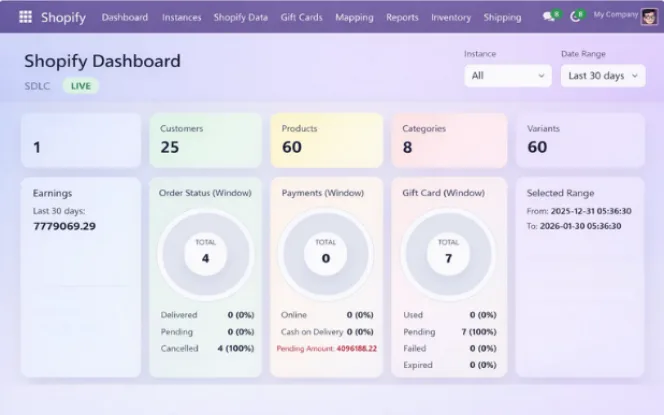Click the Earnings card heading
Image resolution: width=664 pixels, height=415 pixels.
point(53,193)
